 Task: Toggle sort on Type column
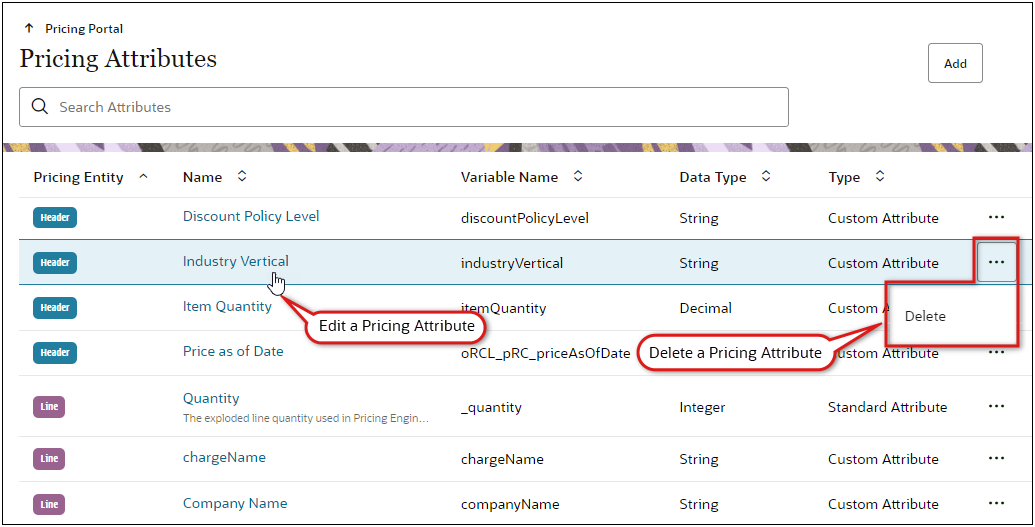(x=880, y=177)
